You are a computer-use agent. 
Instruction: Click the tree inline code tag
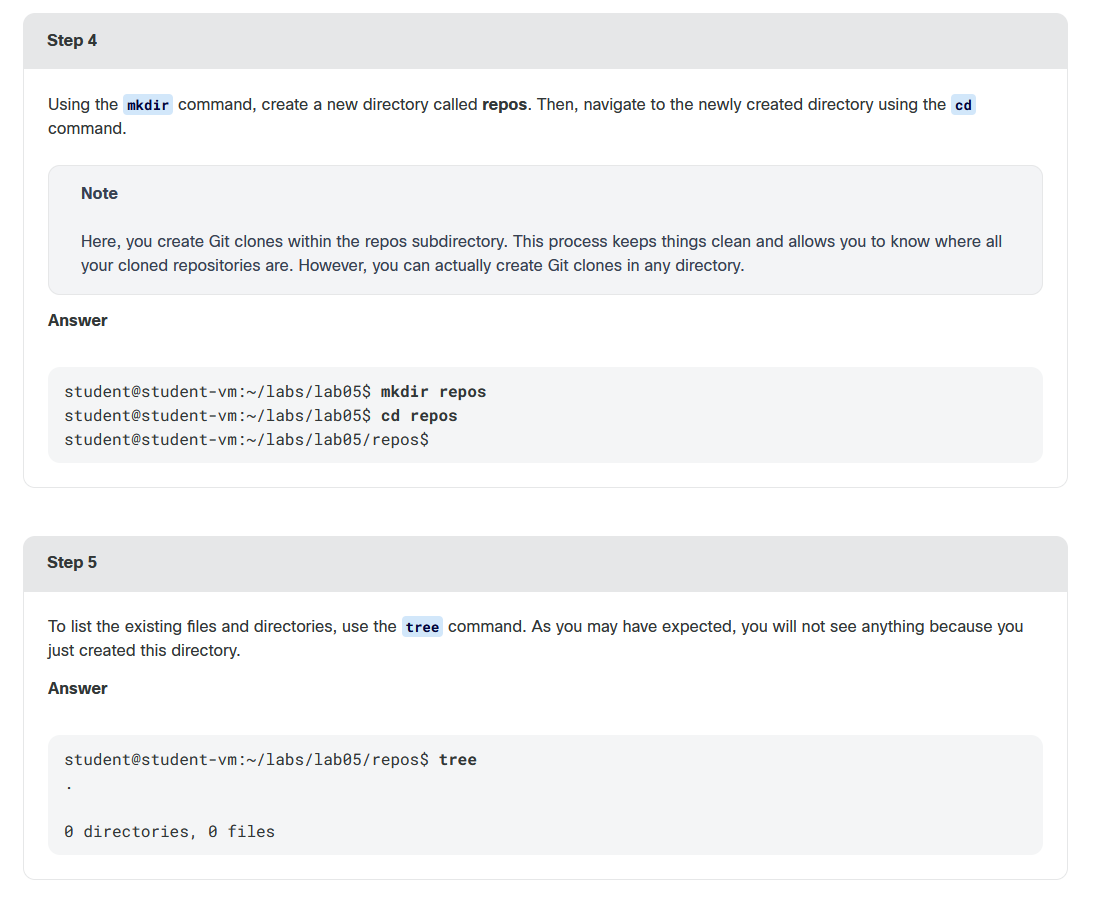(x=422, y=627)
